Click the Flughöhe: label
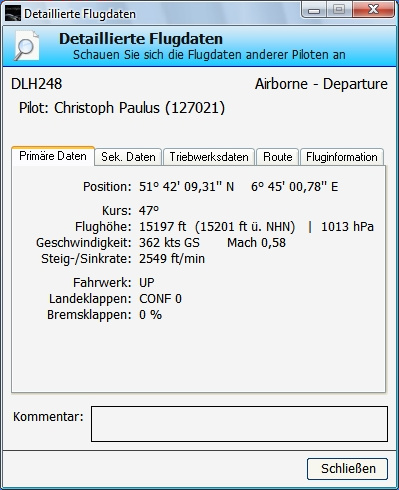The image size is (399, 490). pos(103,227)
